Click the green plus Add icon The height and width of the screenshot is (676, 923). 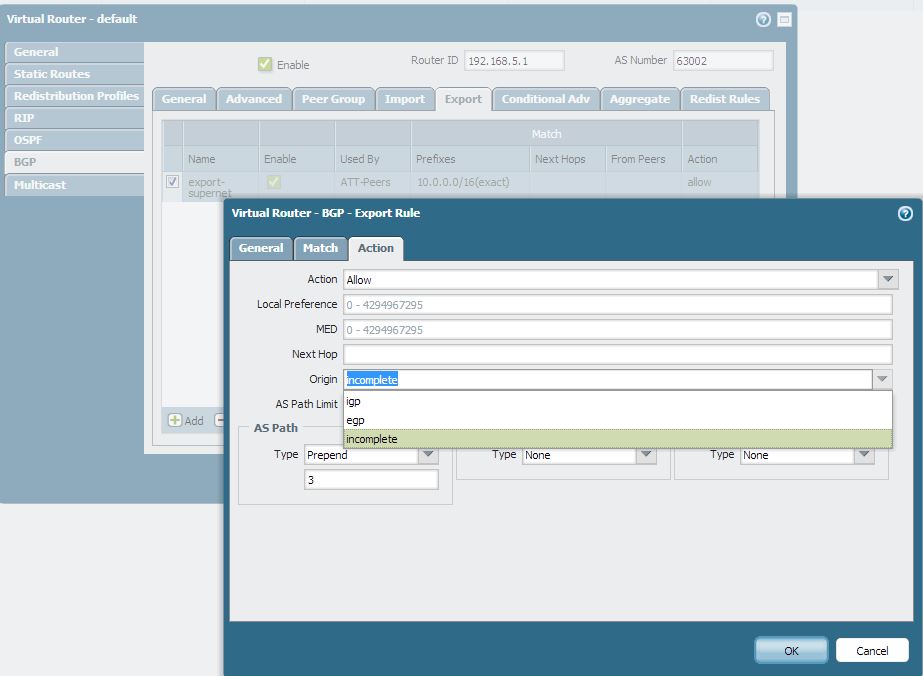point(175,420)
